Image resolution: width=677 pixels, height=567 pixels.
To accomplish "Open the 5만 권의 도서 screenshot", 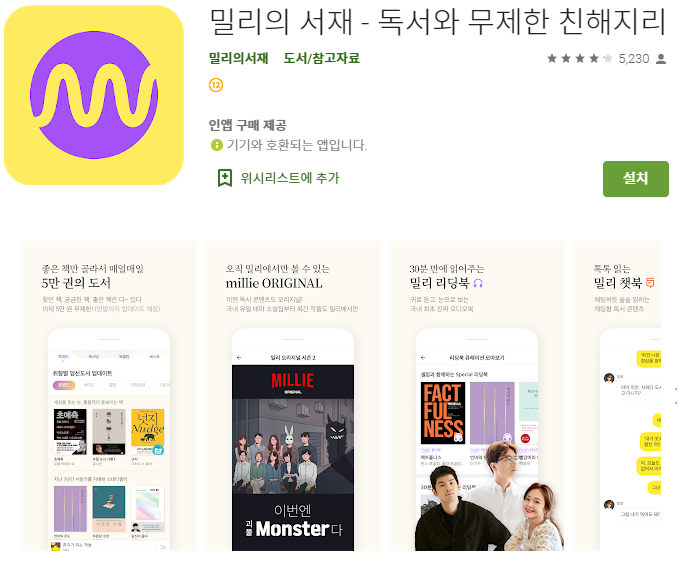I will (109, 396).
